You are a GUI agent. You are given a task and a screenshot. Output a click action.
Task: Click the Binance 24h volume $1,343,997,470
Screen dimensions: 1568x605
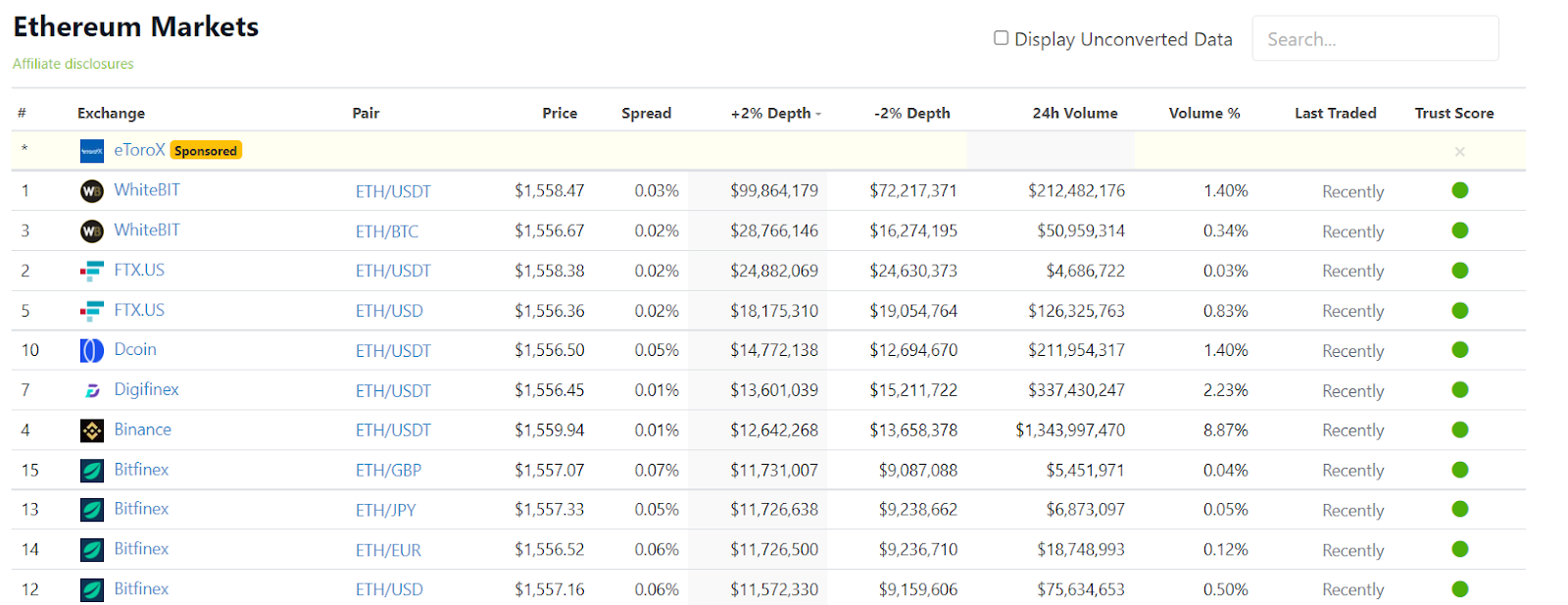(x=1070, y=429)
